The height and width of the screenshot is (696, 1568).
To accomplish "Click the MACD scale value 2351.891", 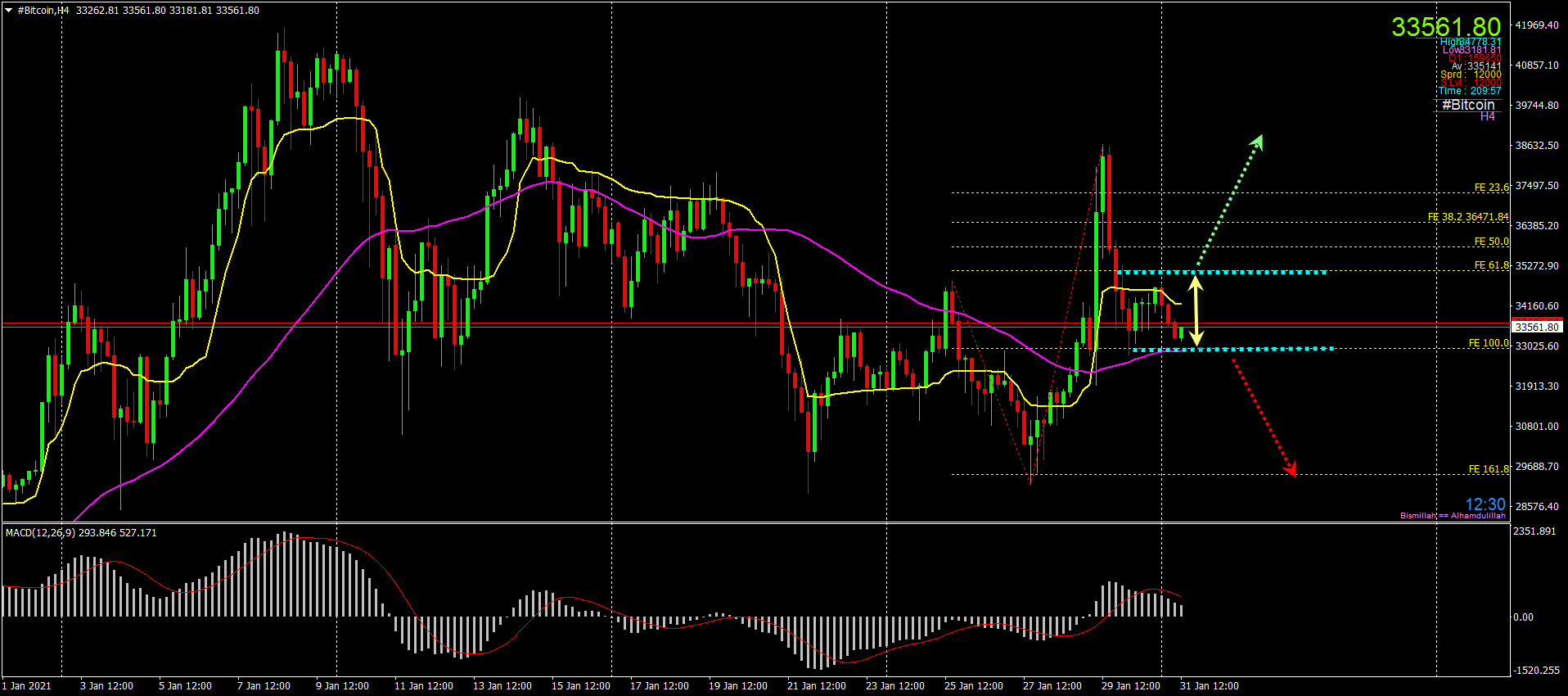I will pos(1534,531).
